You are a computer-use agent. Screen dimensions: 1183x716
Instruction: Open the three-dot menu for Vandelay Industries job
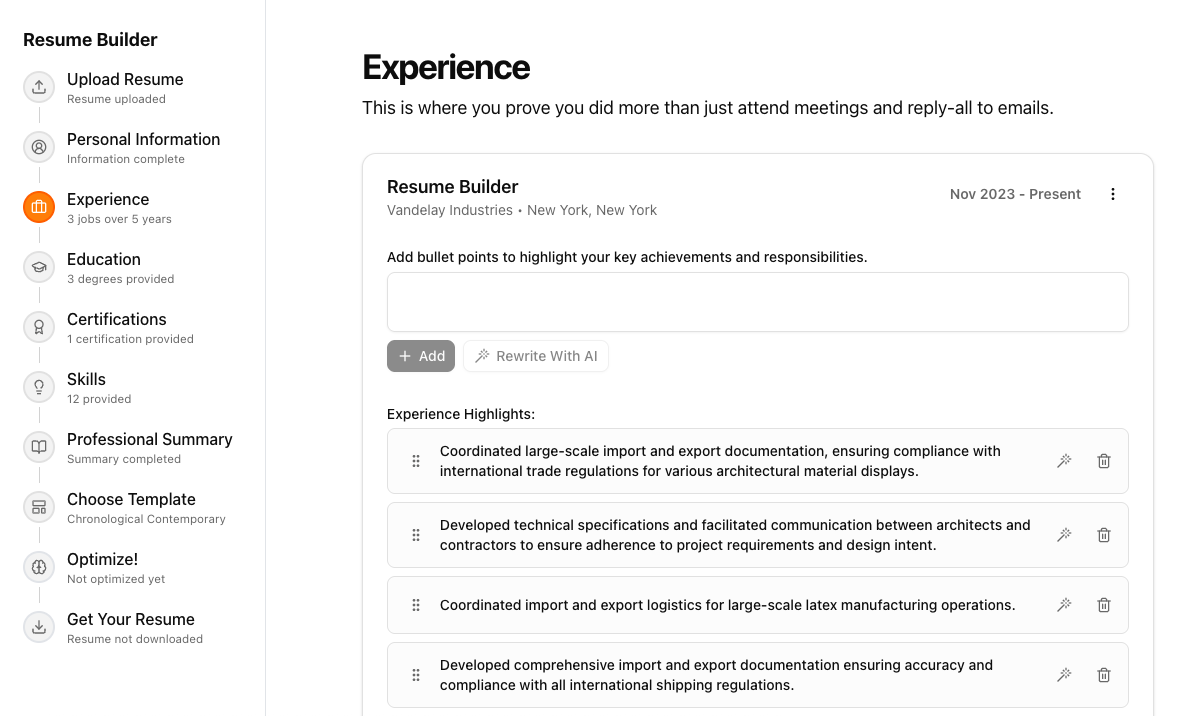click(1112, 194)
